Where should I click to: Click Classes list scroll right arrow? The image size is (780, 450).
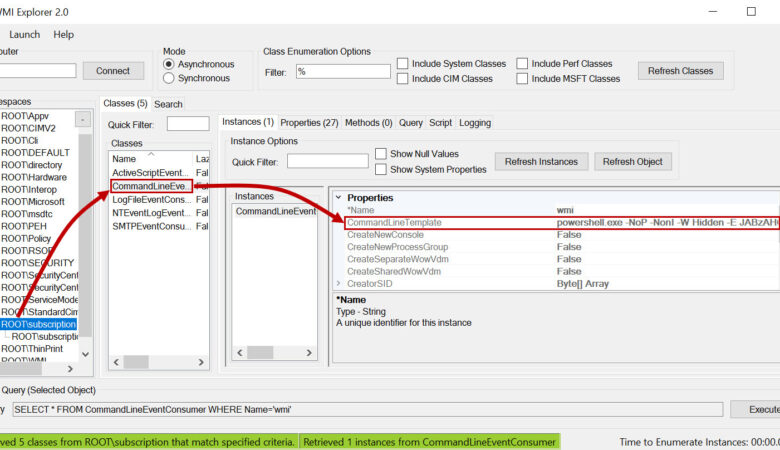tap(201, 362)
